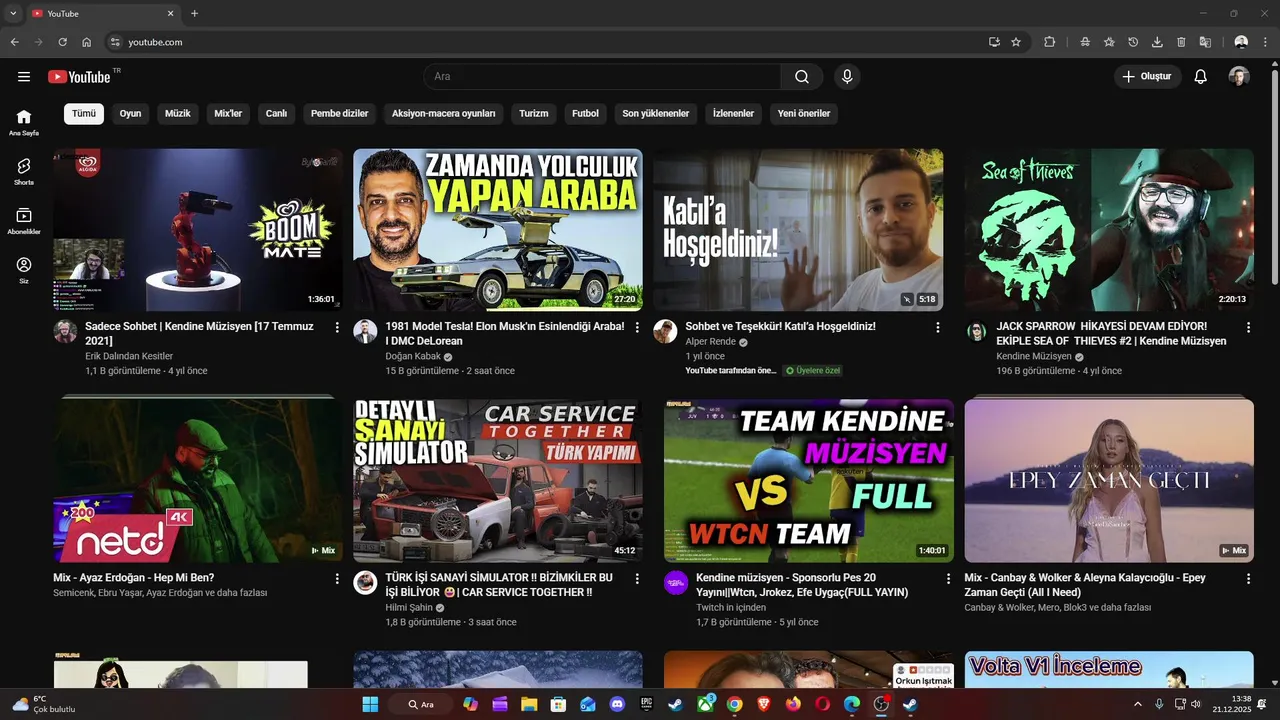Viewport: 1280px width, 720px height.
Task: Open options for JACK SPARROW video
Action: (1248, 327)
